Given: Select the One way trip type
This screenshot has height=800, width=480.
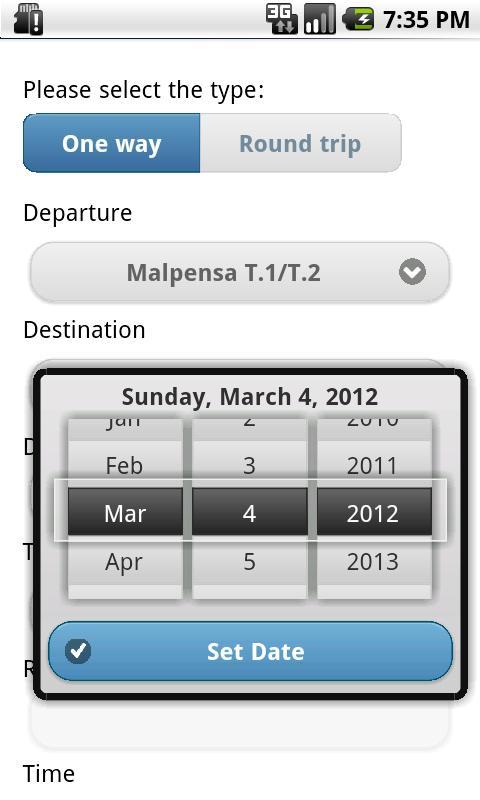Looking at the screenshot, I should click(112, 143).
